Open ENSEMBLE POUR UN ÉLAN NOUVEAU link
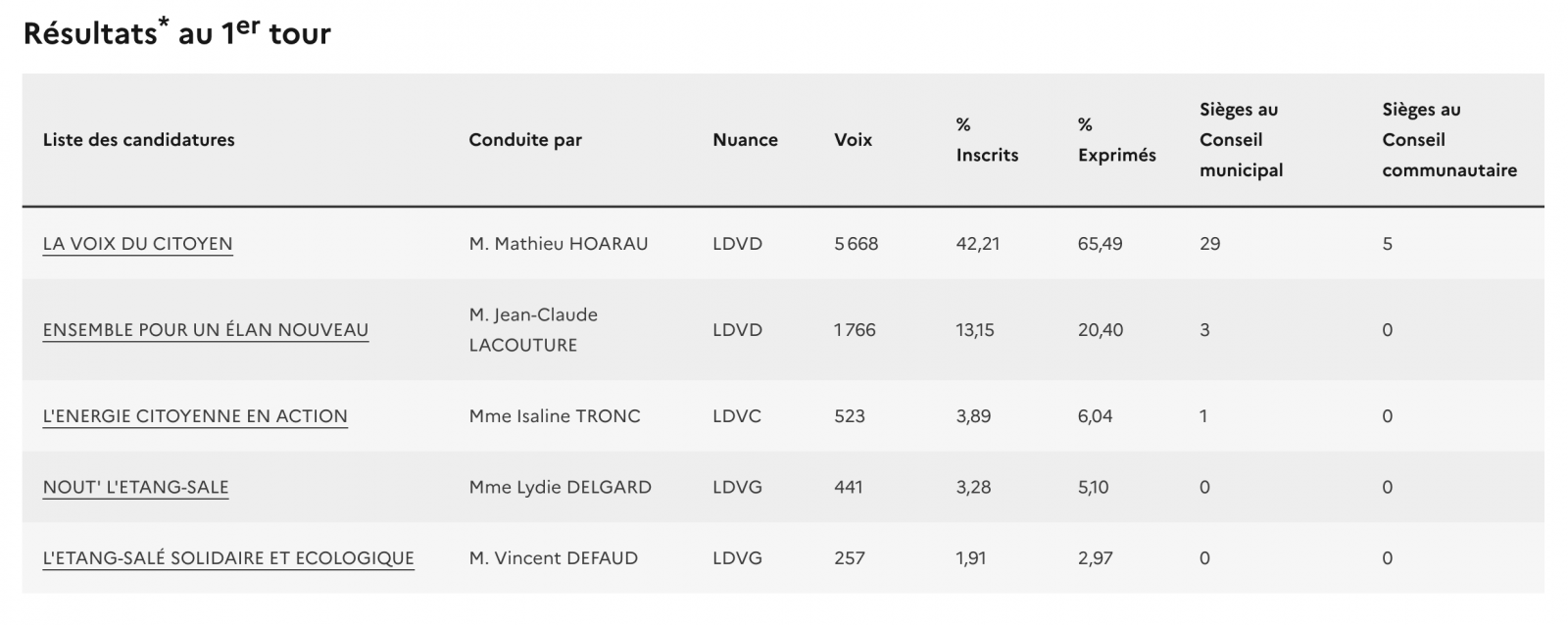Viewport: 1568px width, 625px height. click(206, 330)
